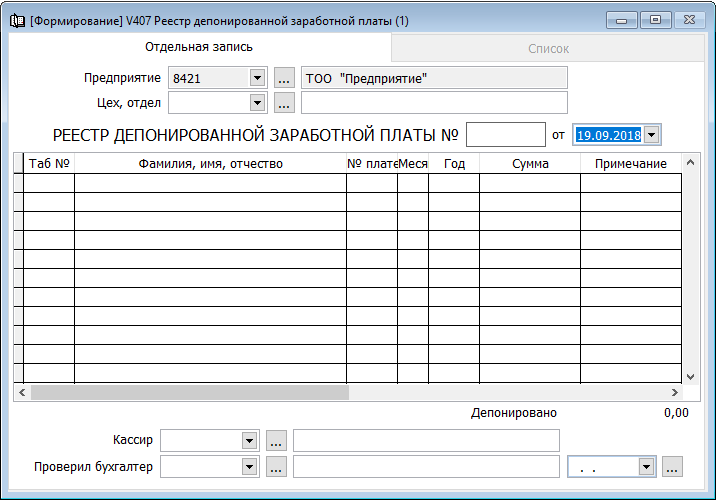Open lookup button next to Цех, отдел
719x501 pixels.
[284, 102]
